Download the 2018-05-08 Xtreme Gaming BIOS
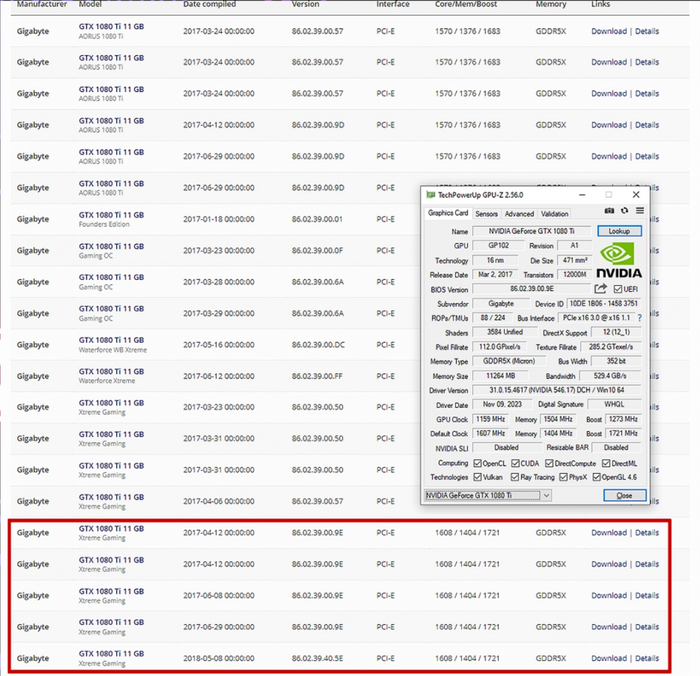Image resolution: width=700 pixels, height=676 pixels. (x=609, y=658)
